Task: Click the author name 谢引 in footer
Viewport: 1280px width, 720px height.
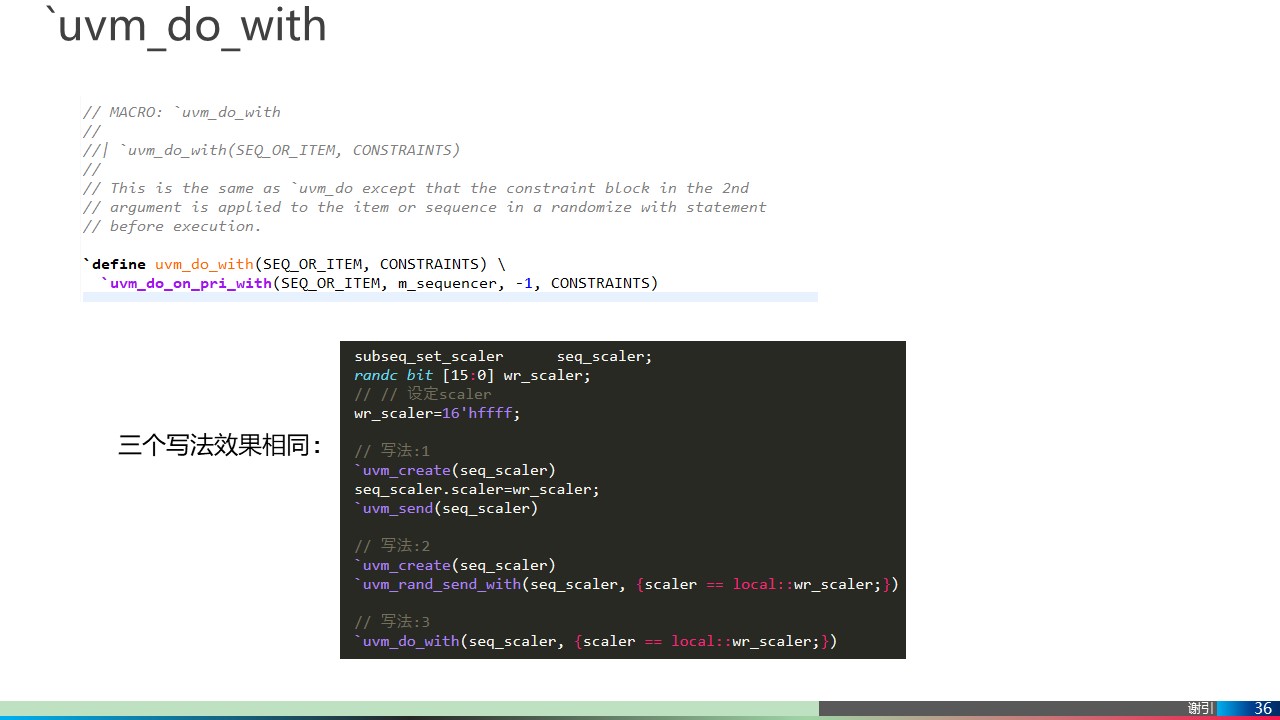Action: pyautogui.click(x=1199, y=707)
